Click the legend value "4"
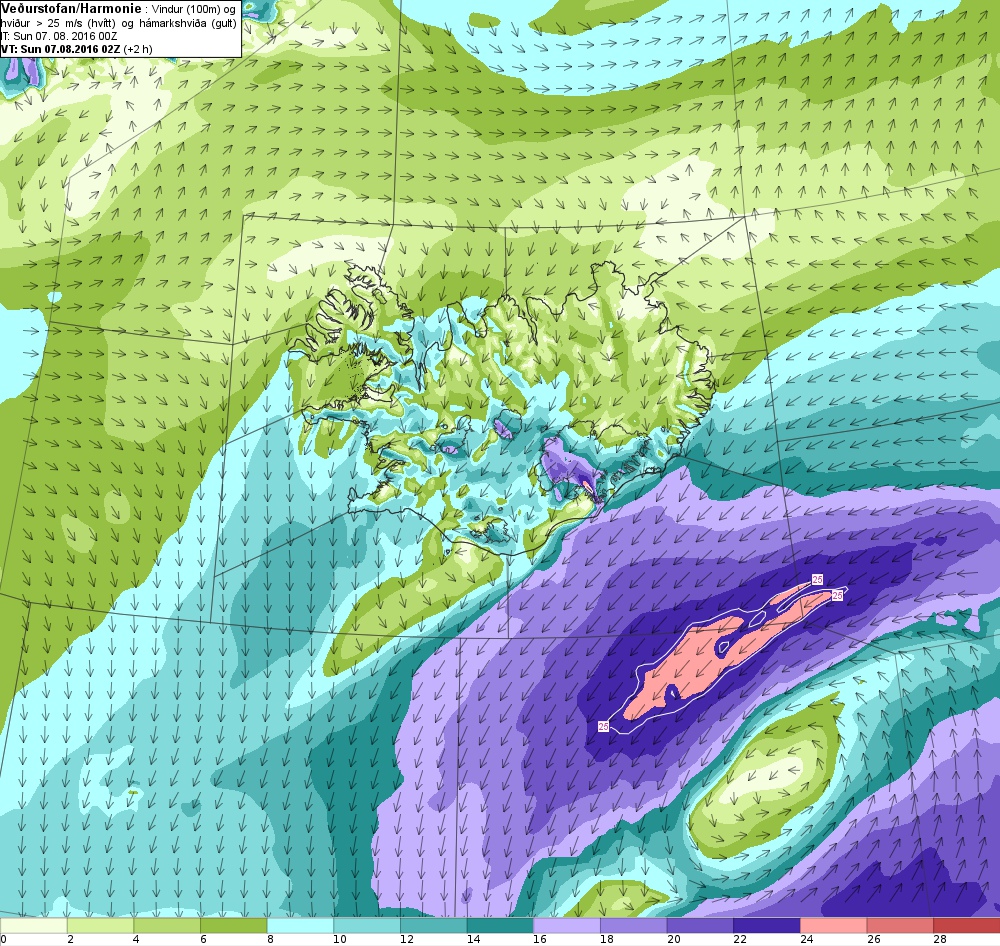 click(x=137, y=939)
